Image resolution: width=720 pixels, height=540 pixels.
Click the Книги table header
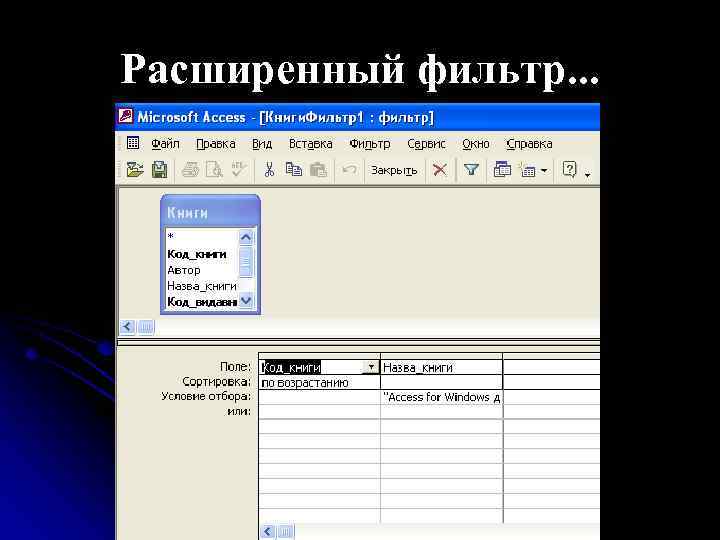tap(210, 212)
